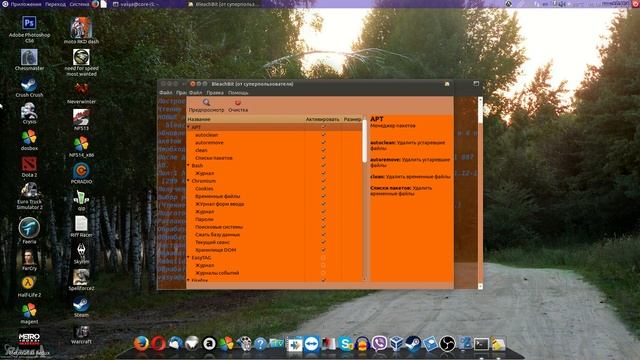Image resolution: width=640 pixels, height=360 pixels.
Task: Collapse the Chromium tree group
Action: tap(189, 181)
